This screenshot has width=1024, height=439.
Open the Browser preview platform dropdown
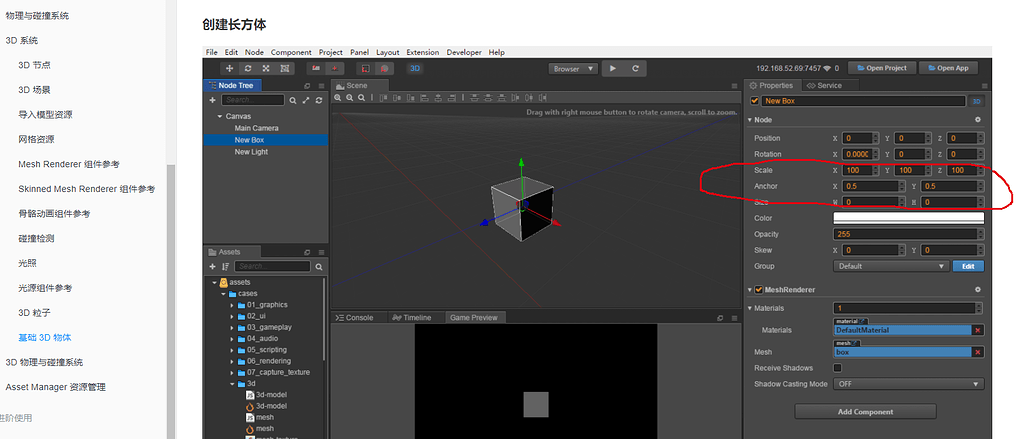tap(573, 69)
